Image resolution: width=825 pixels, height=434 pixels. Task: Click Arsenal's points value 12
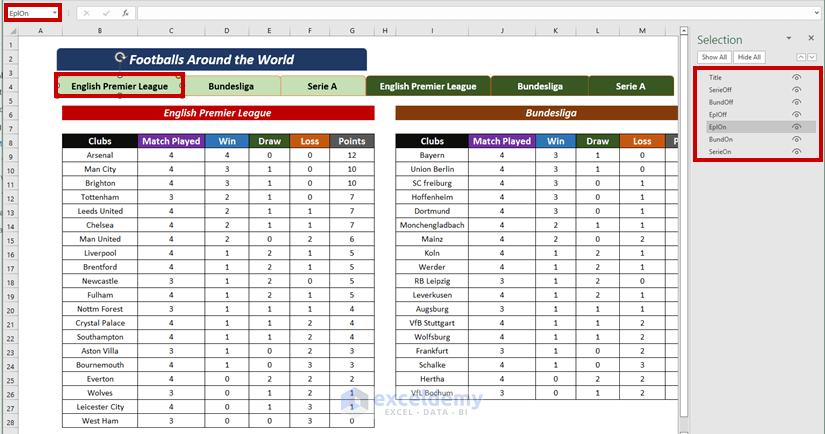352,155
